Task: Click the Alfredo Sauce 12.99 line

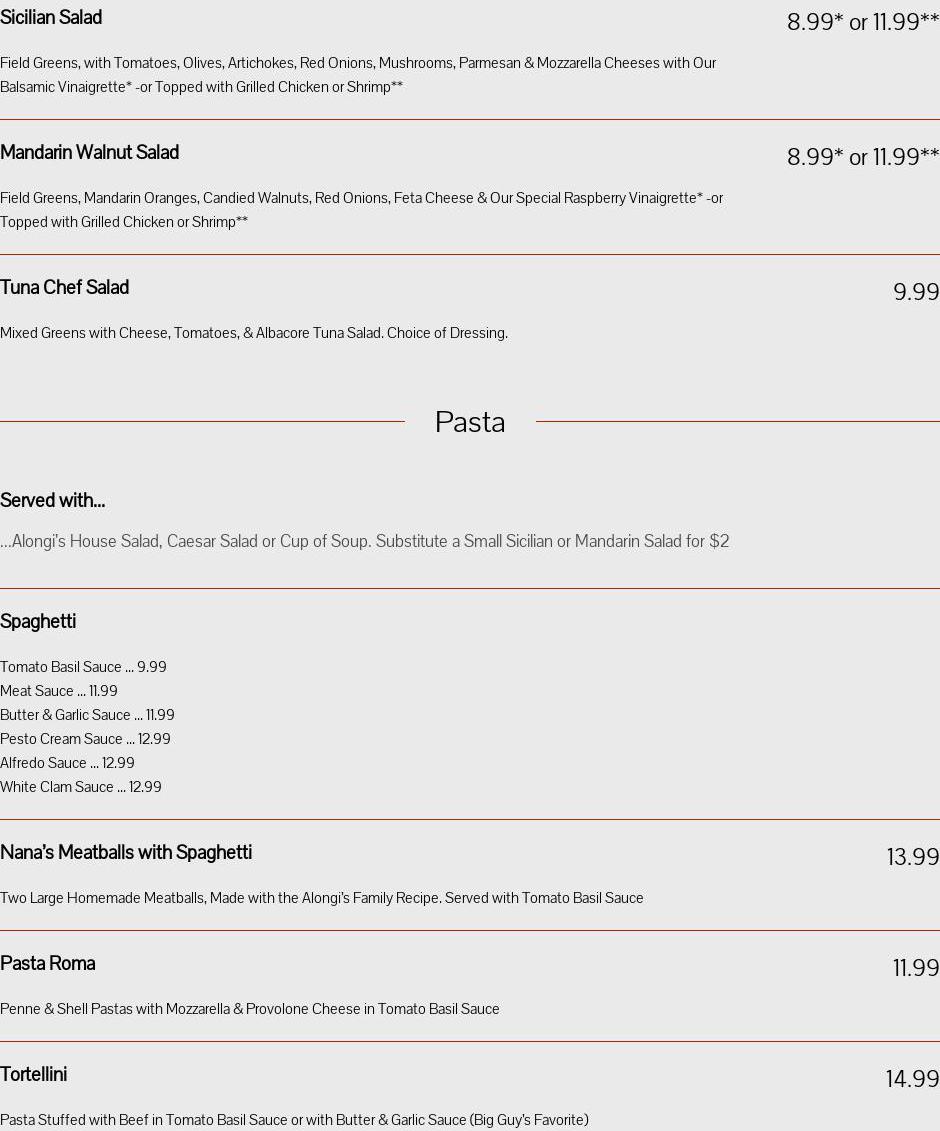Action: coord(67,763)
